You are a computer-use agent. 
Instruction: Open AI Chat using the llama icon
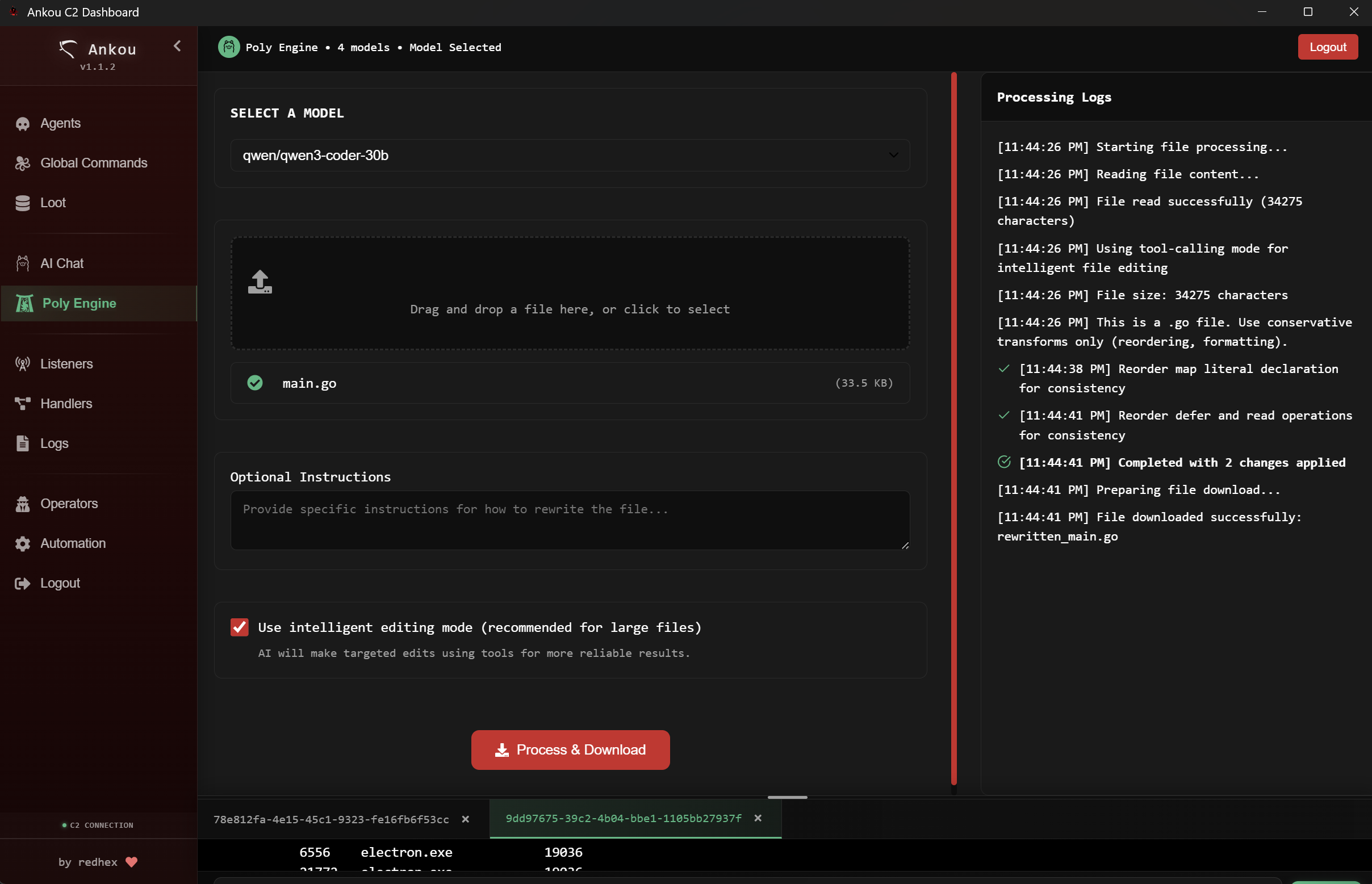click(x=22, y=263)
